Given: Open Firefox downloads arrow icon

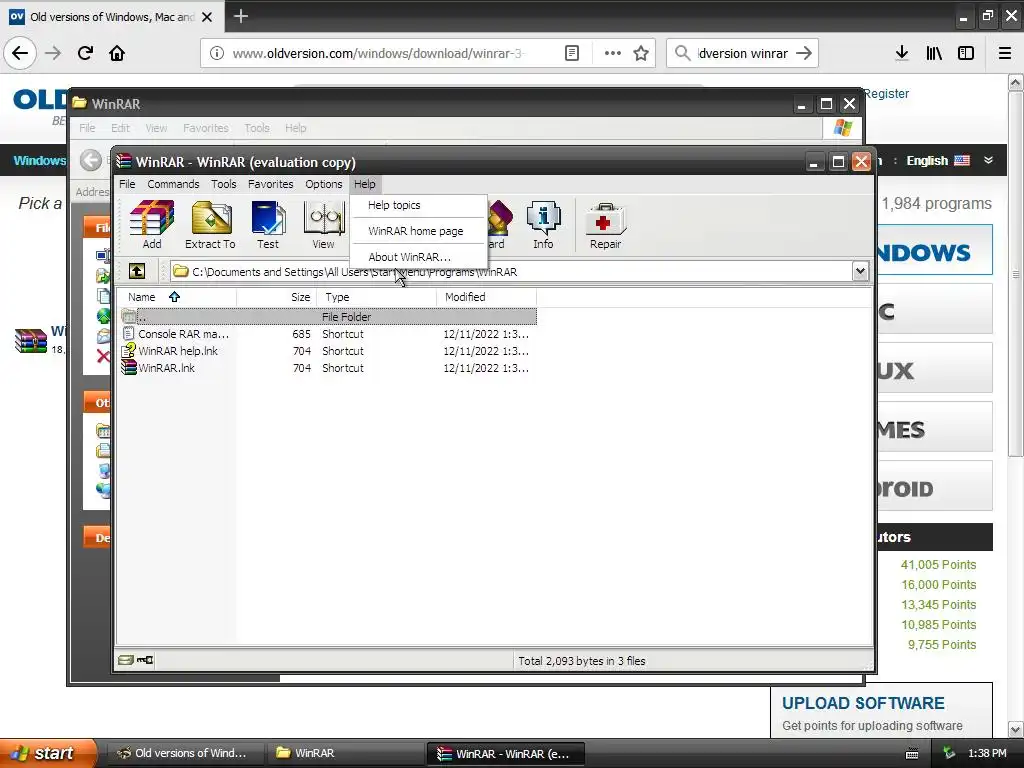Looking at the screenshot, I should 902,53.
